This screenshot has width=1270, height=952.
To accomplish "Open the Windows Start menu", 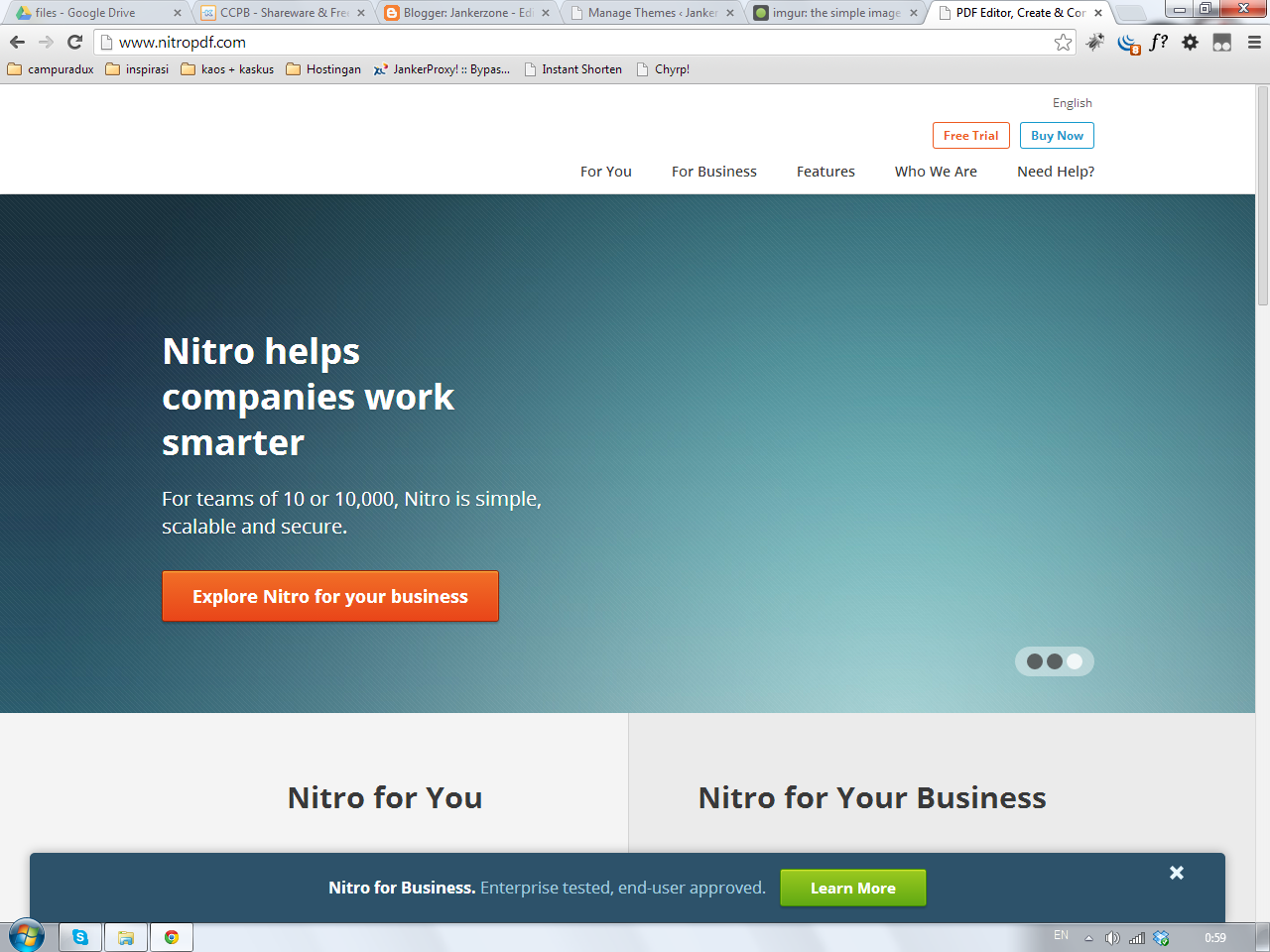I will coord(27,936).
